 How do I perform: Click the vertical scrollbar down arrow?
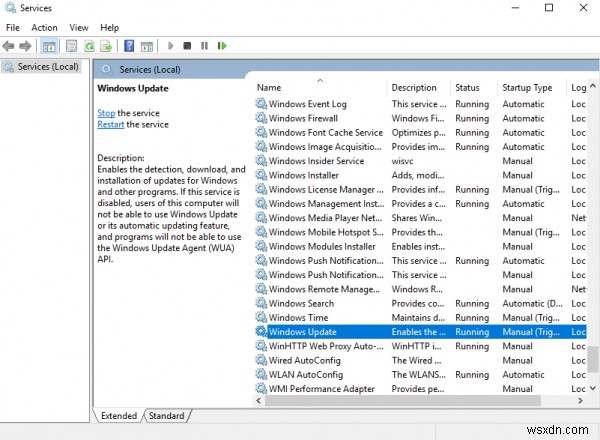tap(593, 388)
